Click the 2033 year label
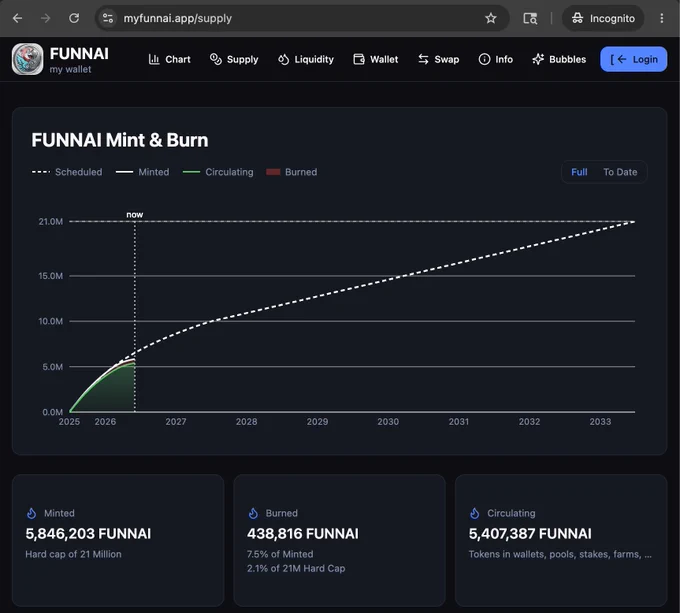 (600, 422)
